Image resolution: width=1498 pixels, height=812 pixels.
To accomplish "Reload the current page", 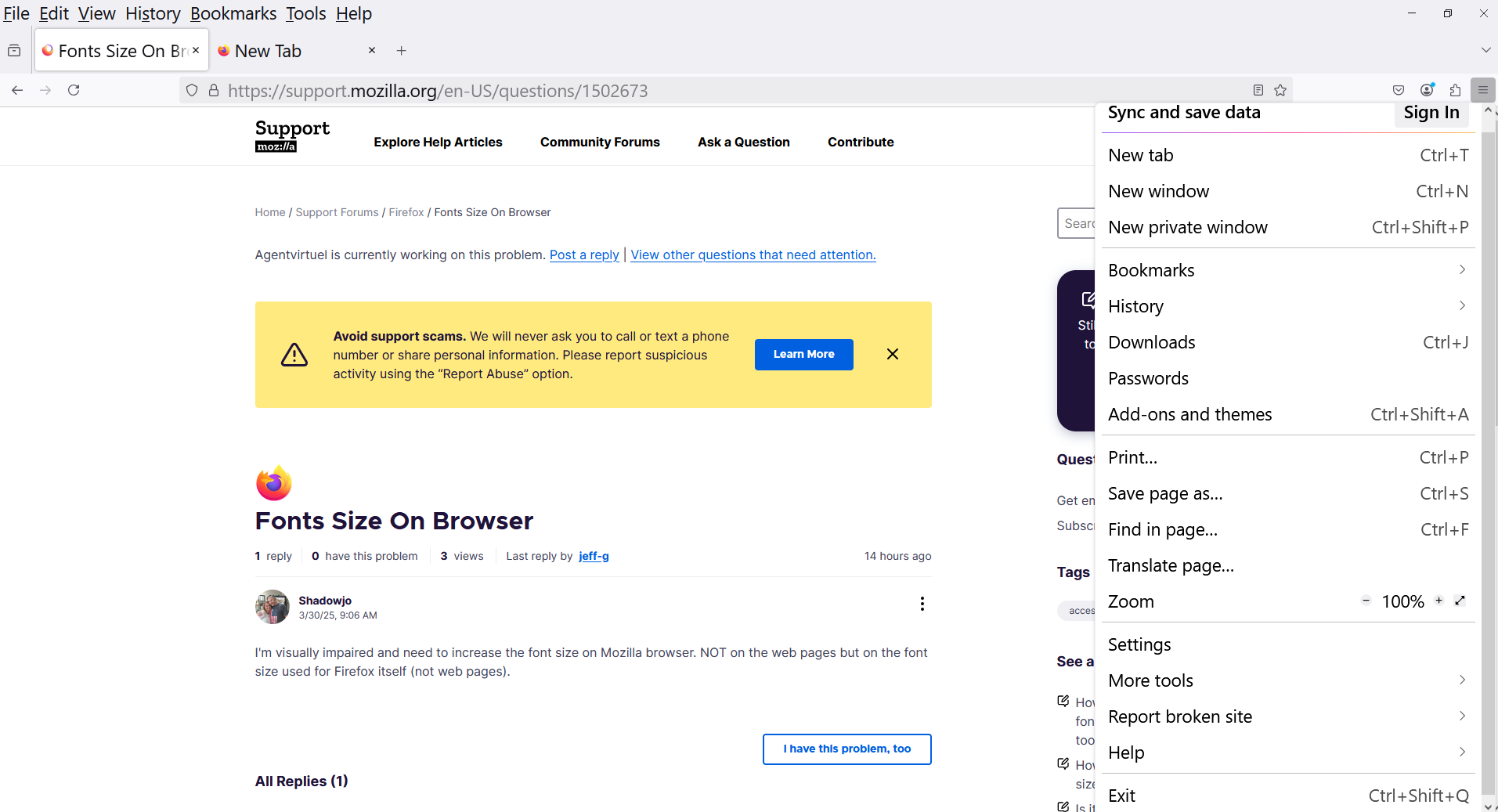I will pyautogui.click(x=74, y=90).
